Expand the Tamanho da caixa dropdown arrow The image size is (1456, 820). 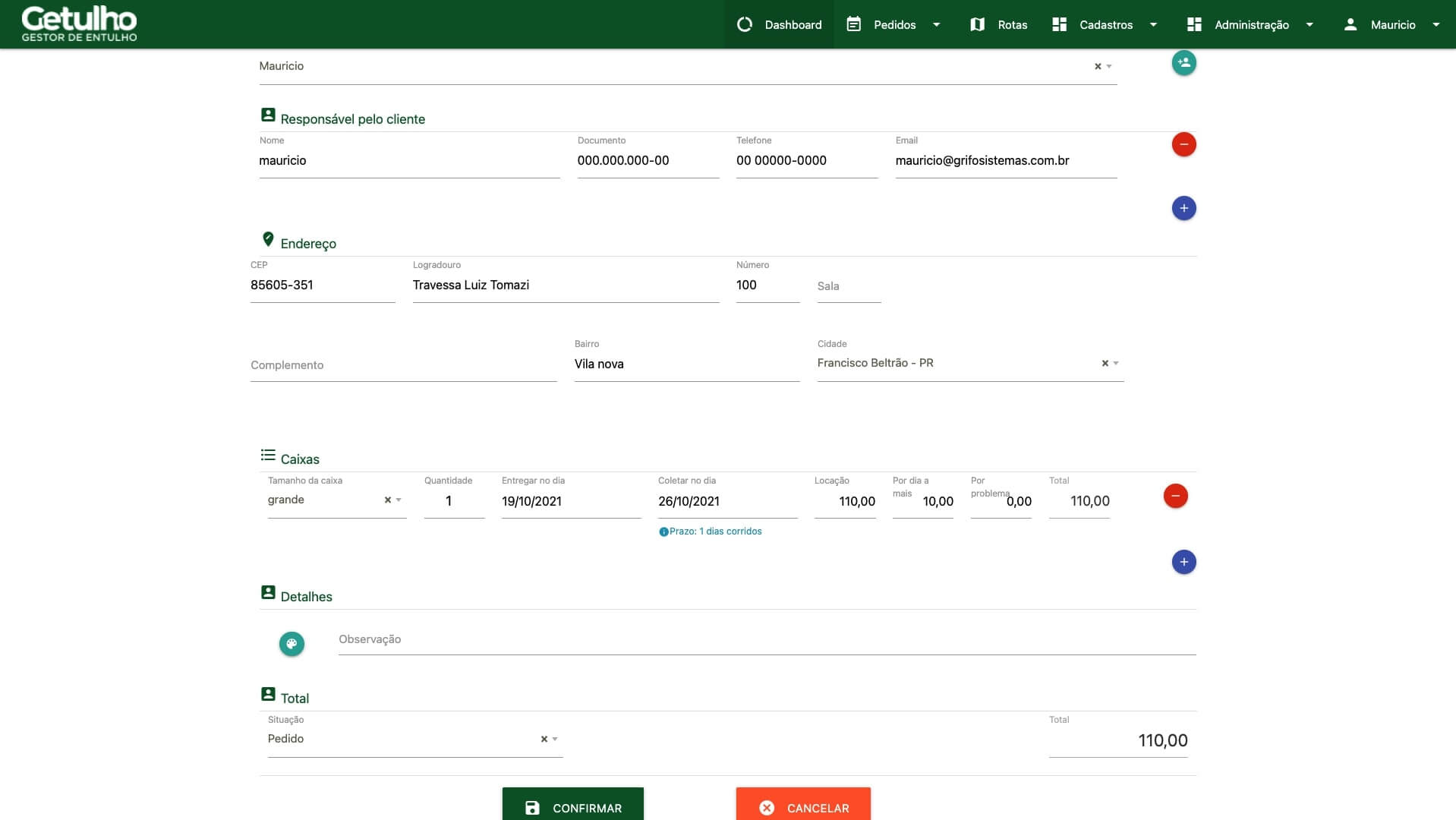pyautogui.click(x=399, y=500)
